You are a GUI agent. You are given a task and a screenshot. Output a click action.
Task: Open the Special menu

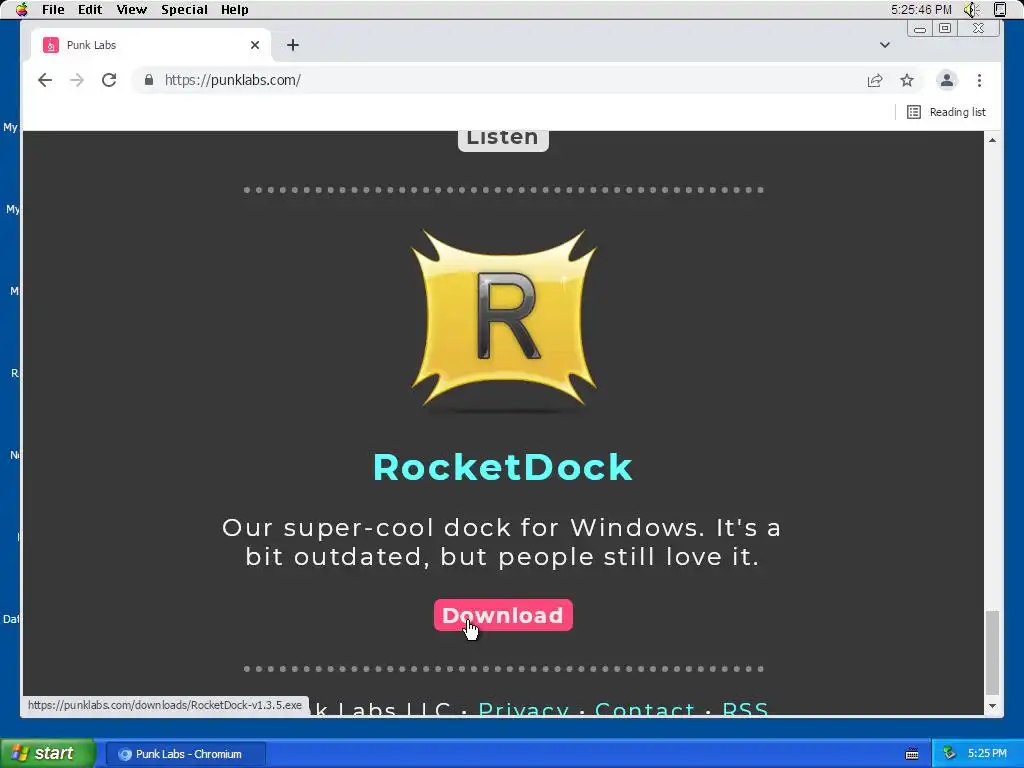[x=184, y=10]
